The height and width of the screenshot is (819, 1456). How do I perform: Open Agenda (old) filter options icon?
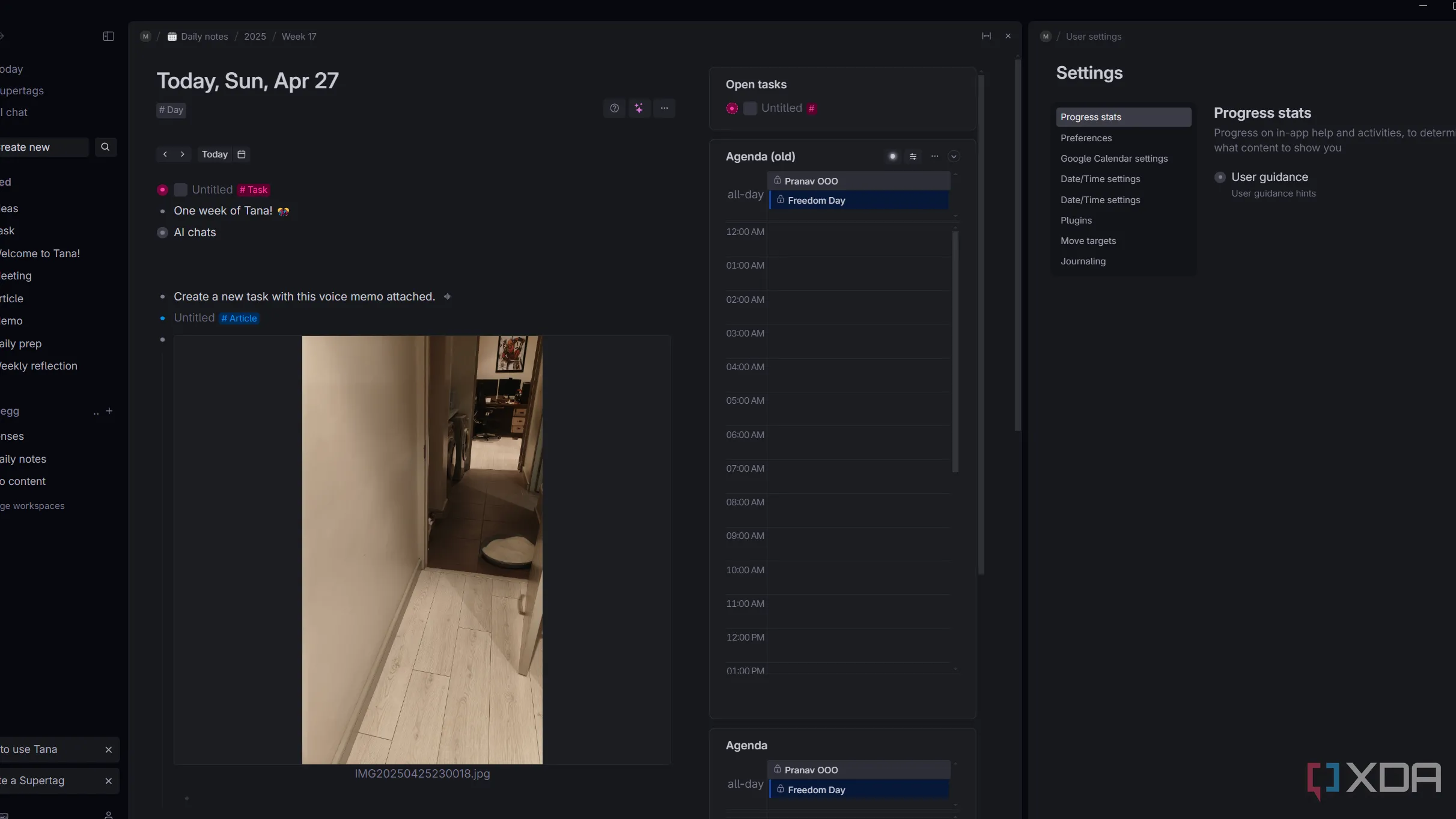(913, 156)
